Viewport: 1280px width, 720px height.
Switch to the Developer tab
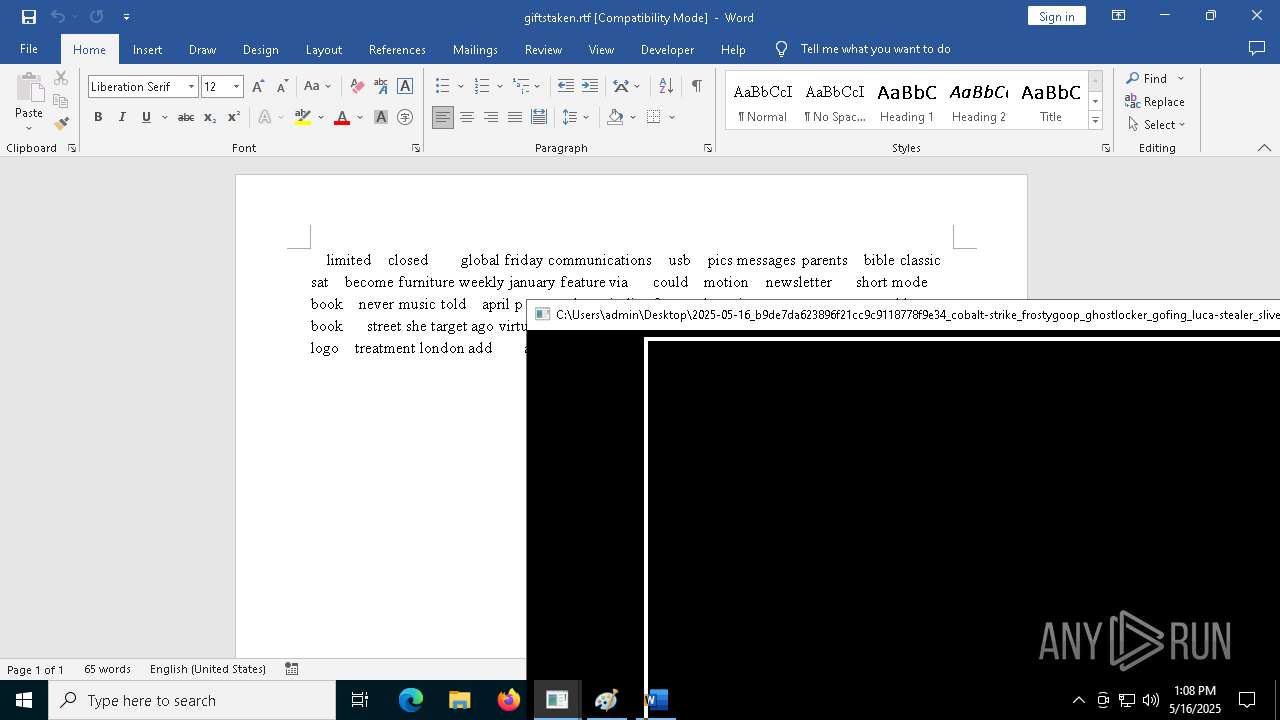(x=667, y=49)
